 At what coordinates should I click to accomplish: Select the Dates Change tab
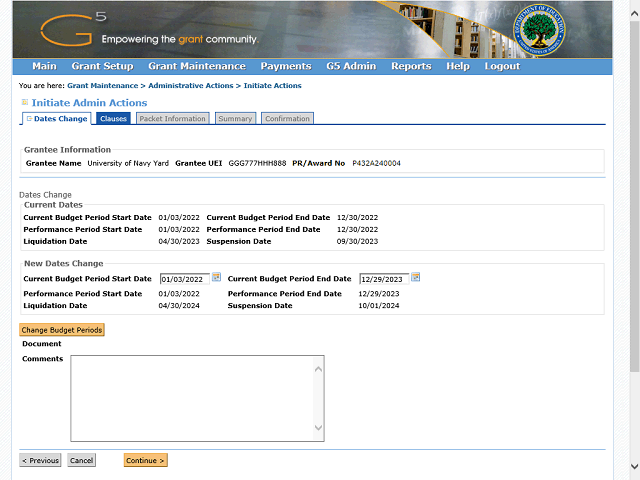click(x=56, y=118)
